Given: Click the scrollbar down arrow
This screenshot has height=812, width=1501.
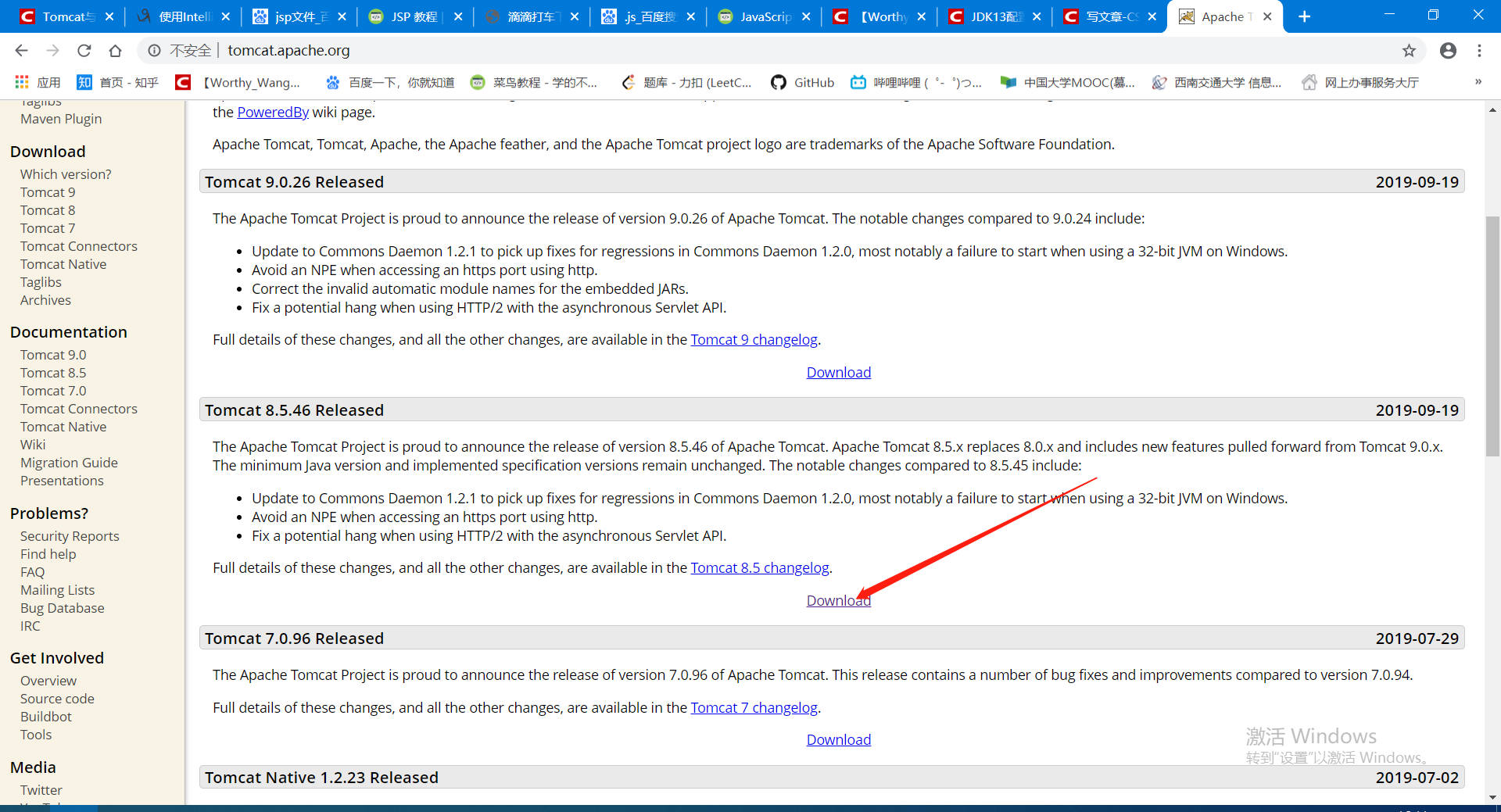Looking at the screenshot, I should (x=1492, y=797).
